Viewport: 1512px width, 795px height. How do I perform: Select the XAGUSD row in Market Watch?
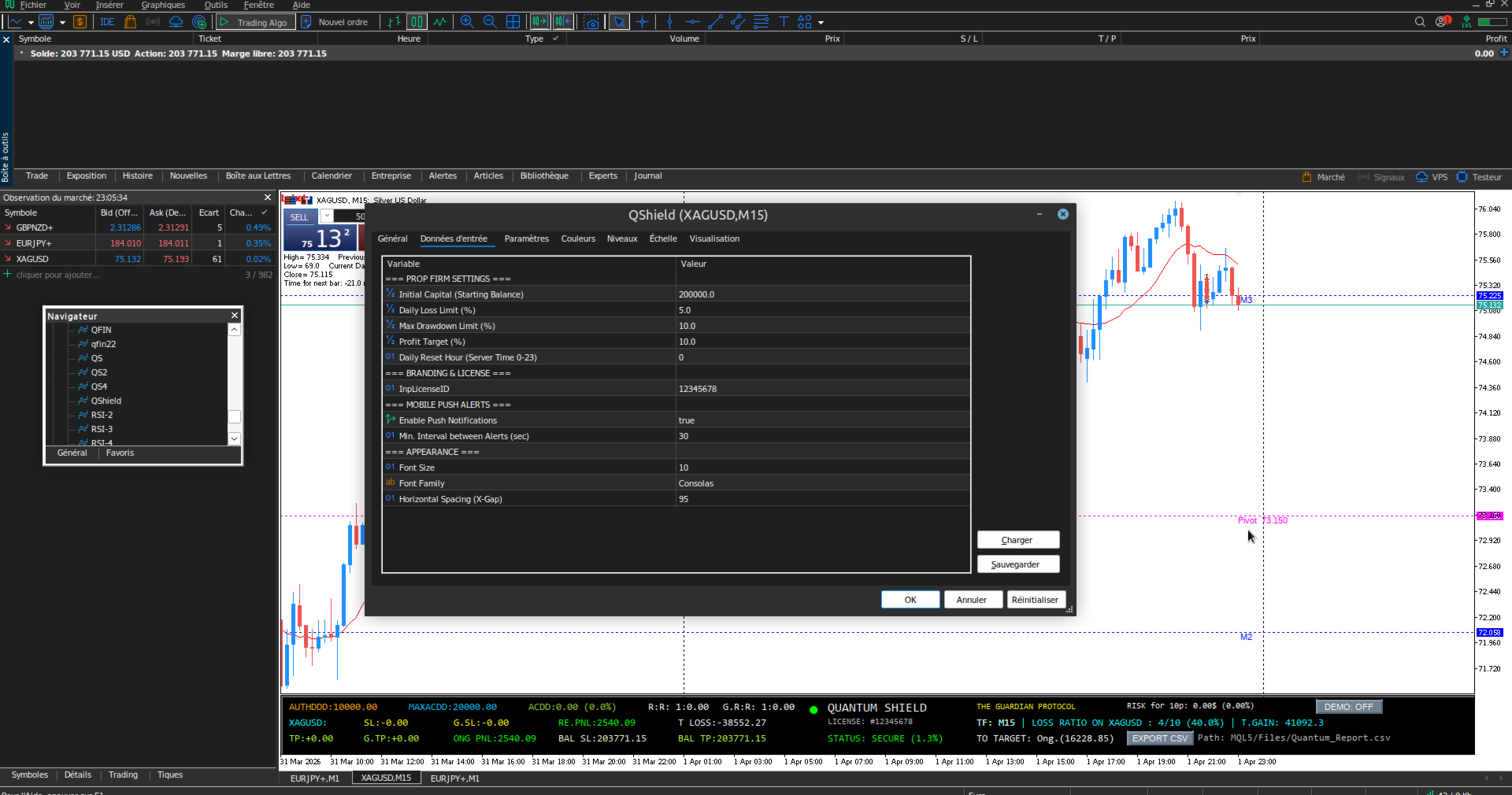[x=137, y=259]
